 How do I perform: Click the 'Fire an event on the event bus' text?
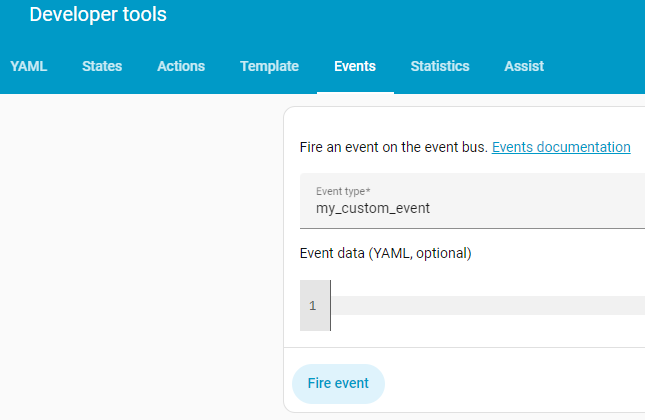[x=393, y=147]
